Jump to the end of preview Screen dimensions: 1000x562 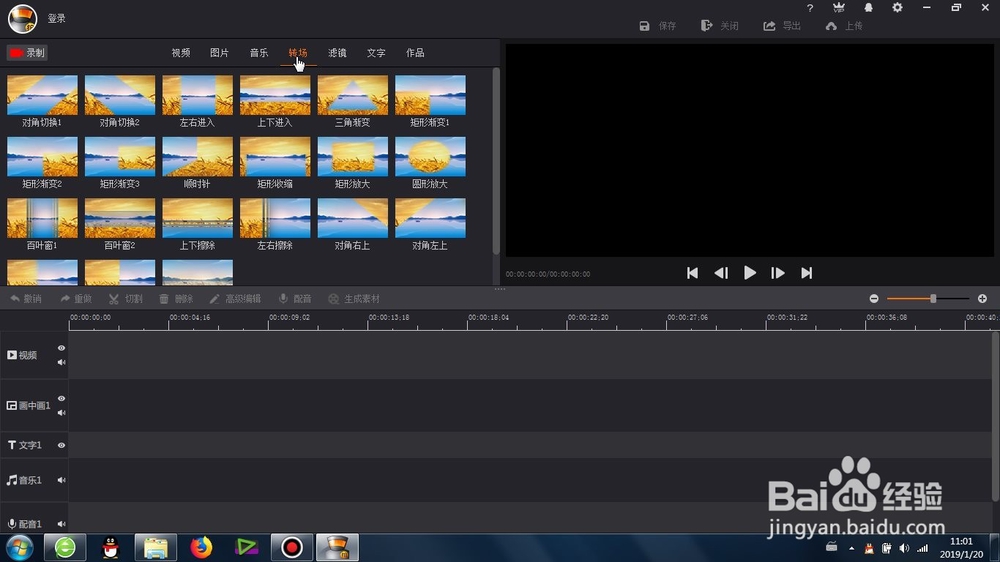pyautogui.click(x=806, y=273)
